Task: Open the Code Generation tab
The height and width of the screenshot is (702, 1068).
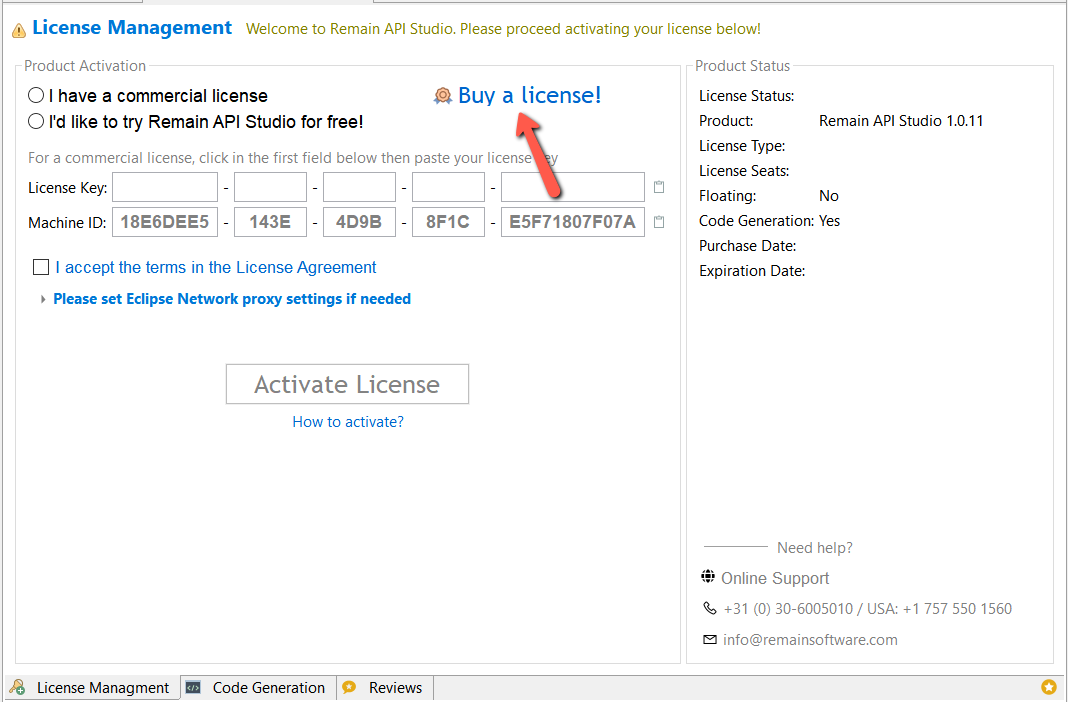Action: (259, 688)
